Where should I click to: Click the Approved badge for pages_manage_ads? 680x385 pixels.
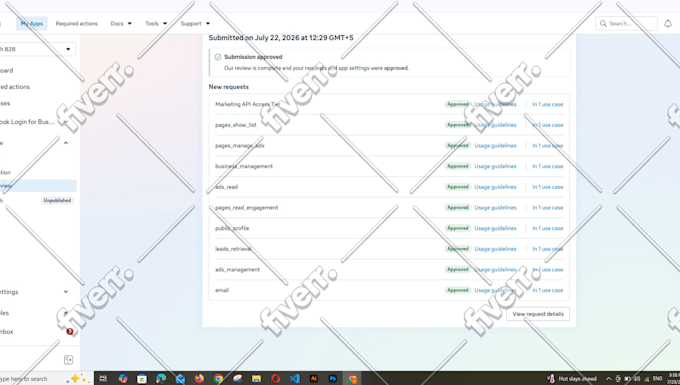tap(458, 146)
